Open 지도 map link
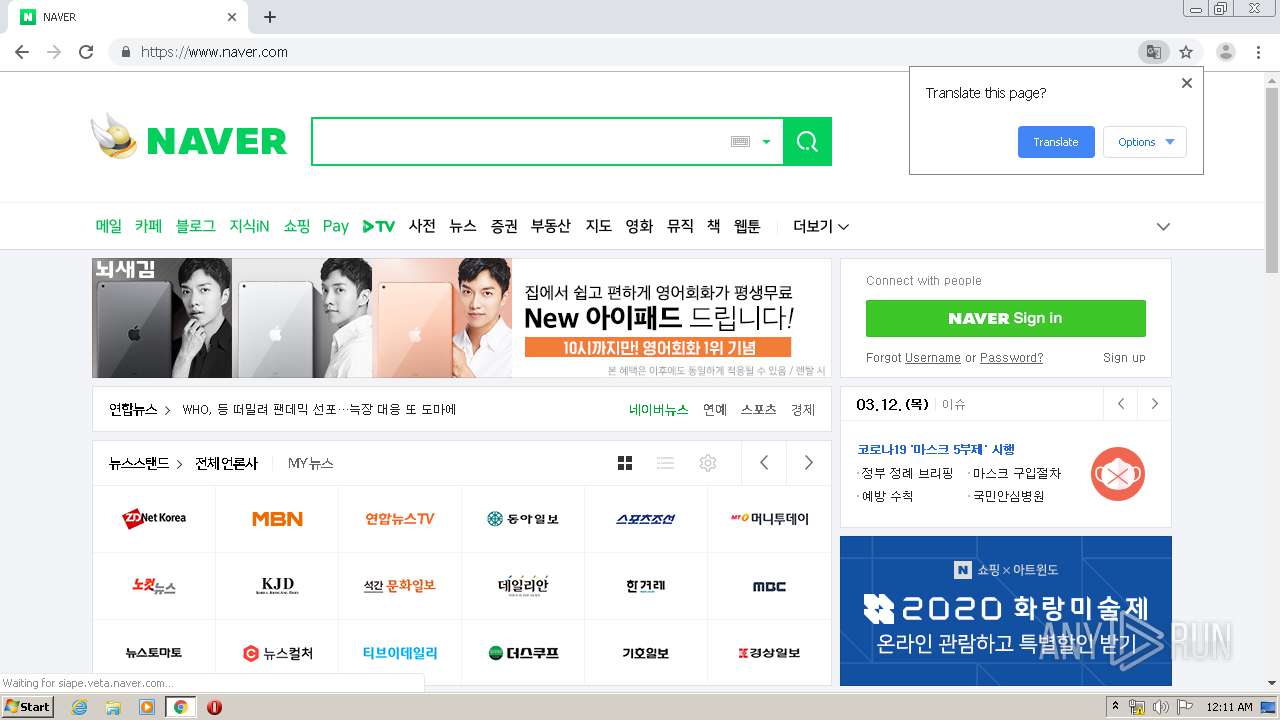The height and width of the screenshot is (720, 1280). (598, 226)
